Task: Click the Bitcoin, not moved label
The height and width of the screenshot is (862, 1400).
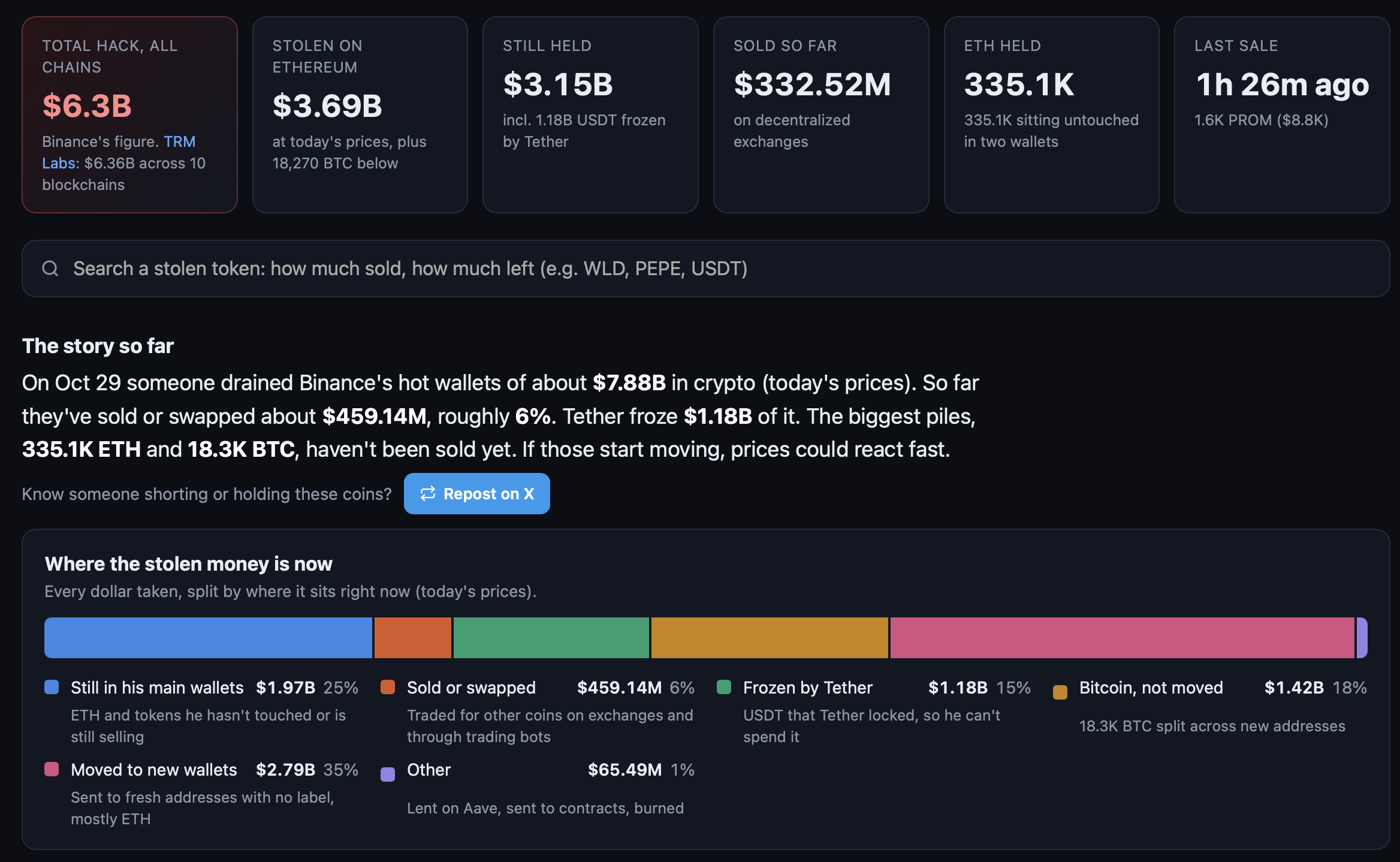Action: click(1151, 688)
